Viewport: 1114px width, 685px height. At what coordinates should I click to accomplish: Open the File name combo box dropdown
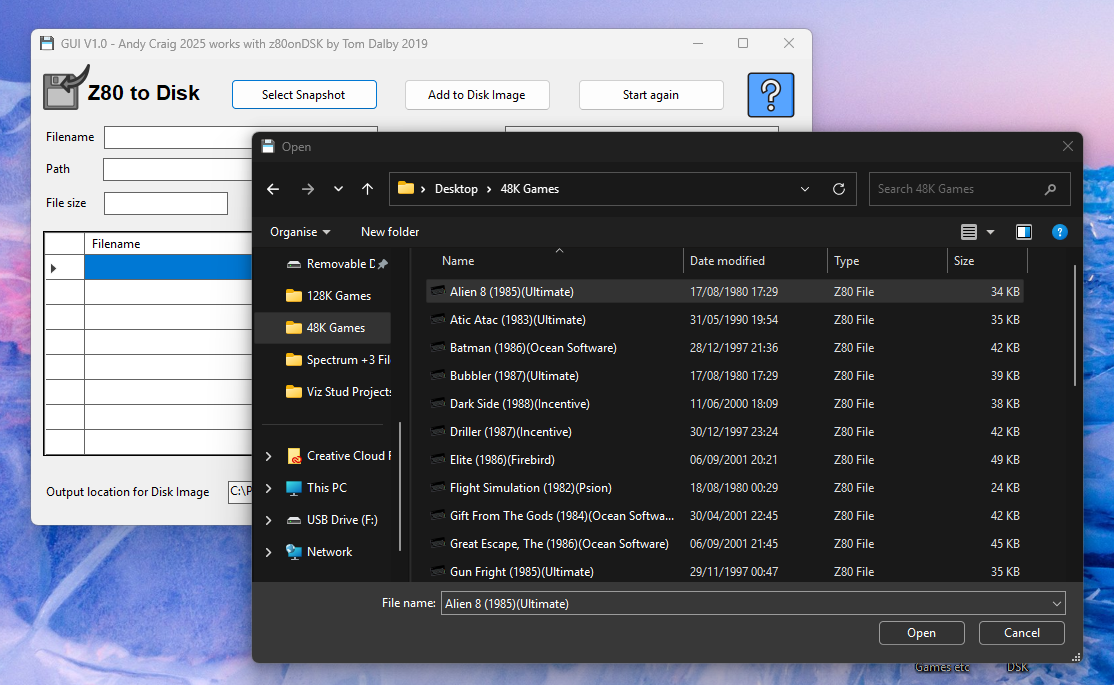pos(1056,604)
